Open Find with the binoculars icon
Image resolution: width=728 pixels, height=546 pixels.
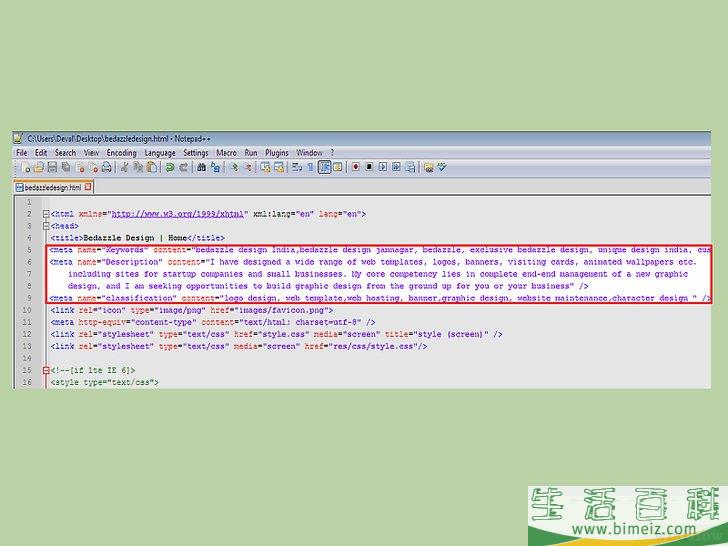[202, 167]
